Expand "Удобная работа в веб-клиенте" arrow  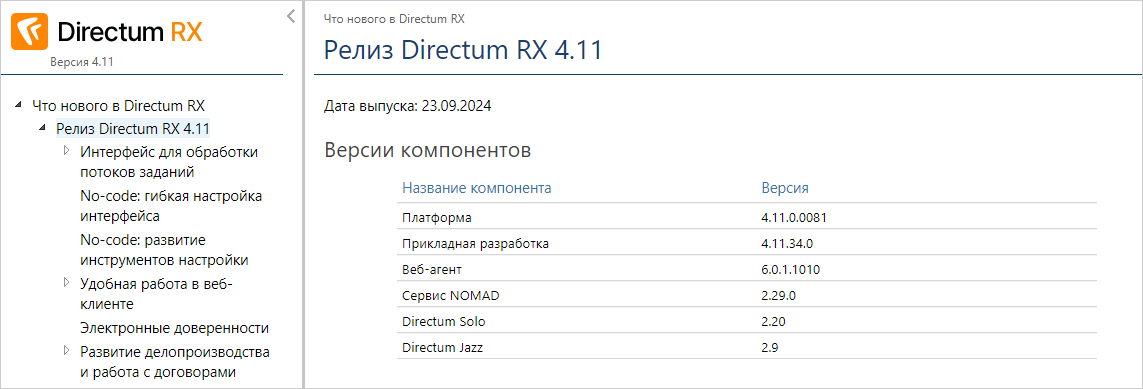pos(66,283)
